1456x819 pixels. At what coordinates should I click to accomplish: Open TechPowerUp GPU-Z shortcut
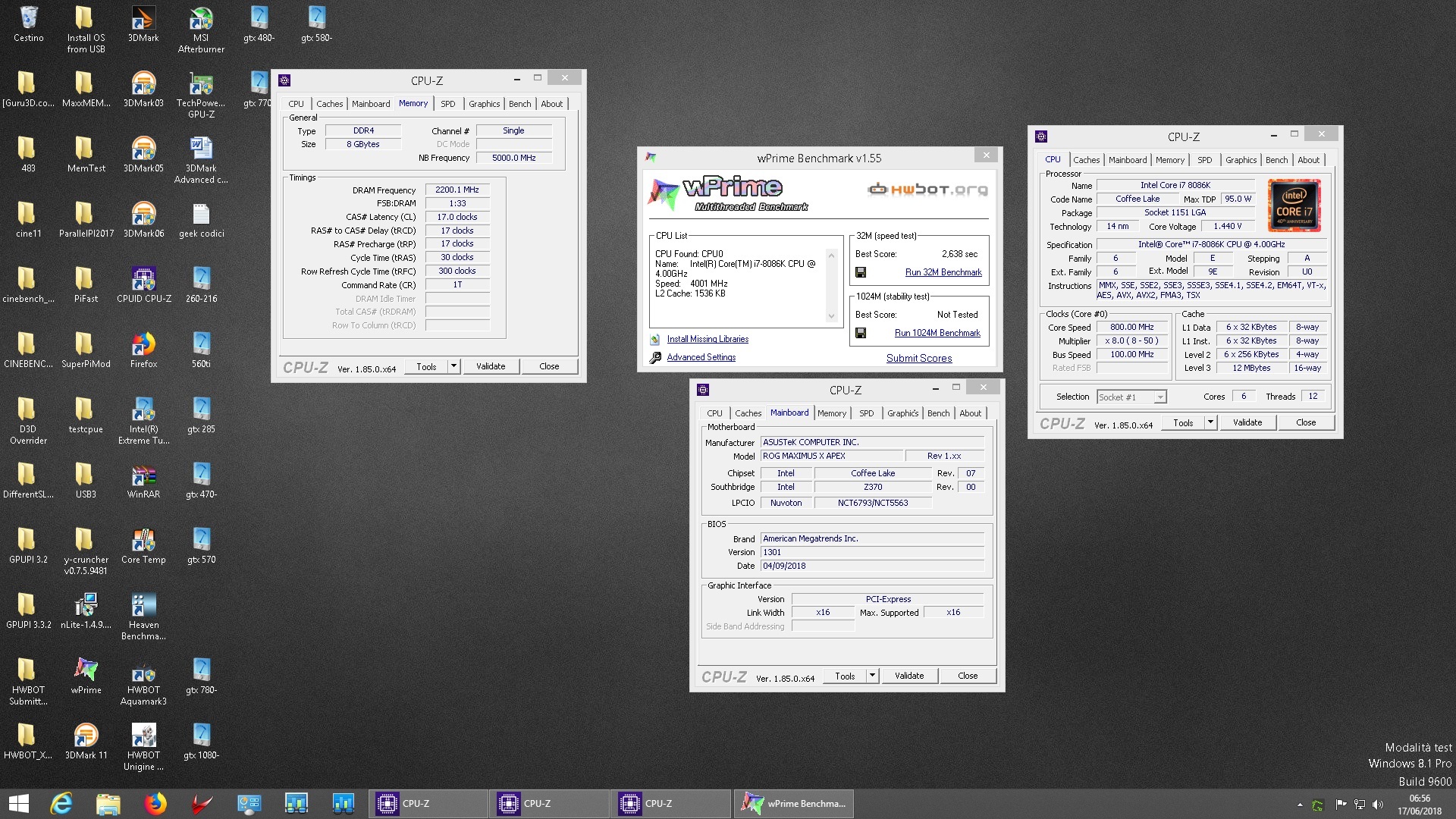coord(201,95)
